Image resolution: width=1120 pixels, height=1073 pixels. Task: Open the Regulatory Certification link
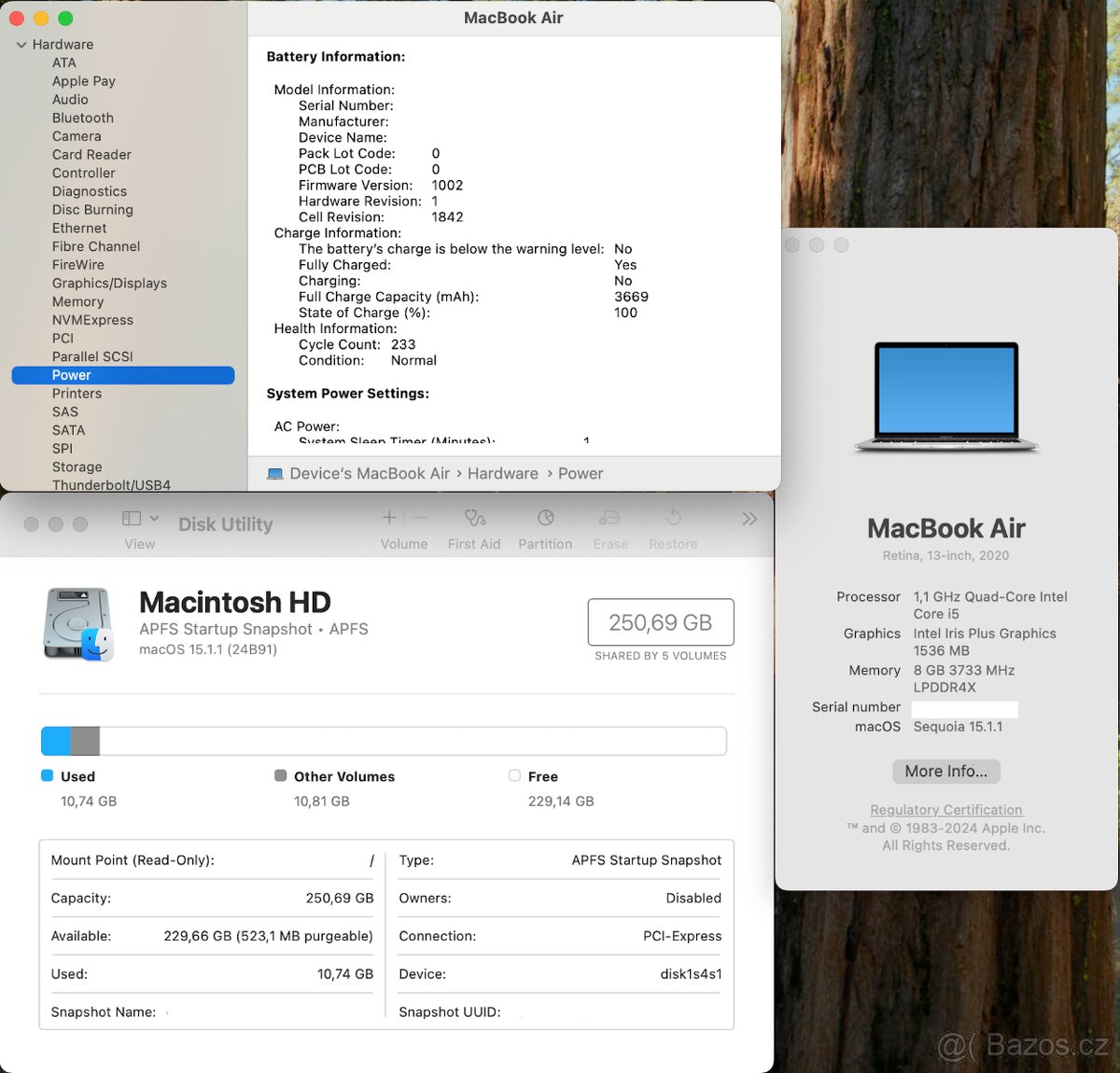point(945,809)
